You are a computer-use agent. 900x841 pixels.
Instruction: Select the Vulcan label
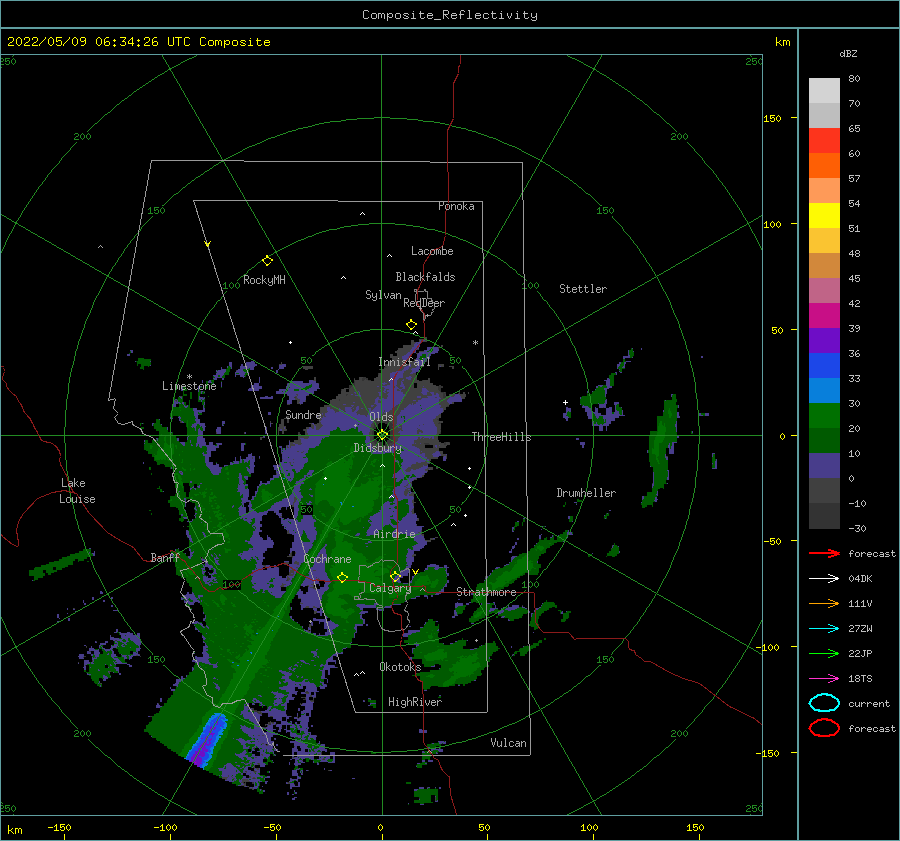(x=509, y=743)
